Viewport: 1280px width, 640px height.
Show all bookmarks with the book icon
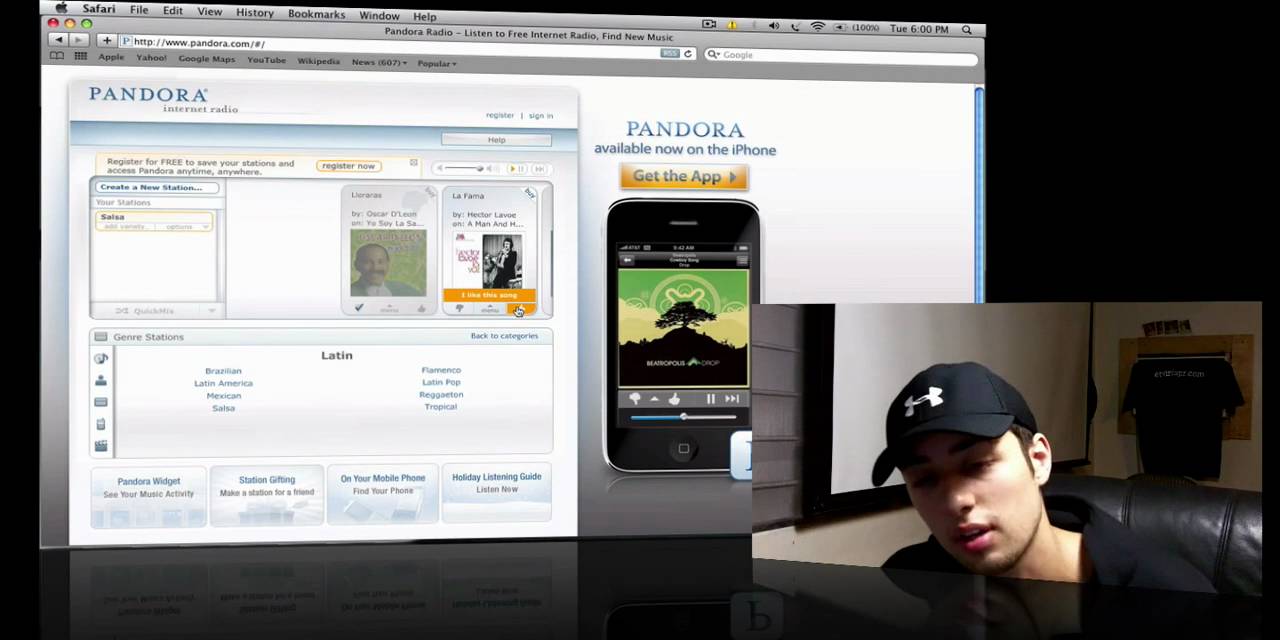pyautogui.click(x=58, y=56)
